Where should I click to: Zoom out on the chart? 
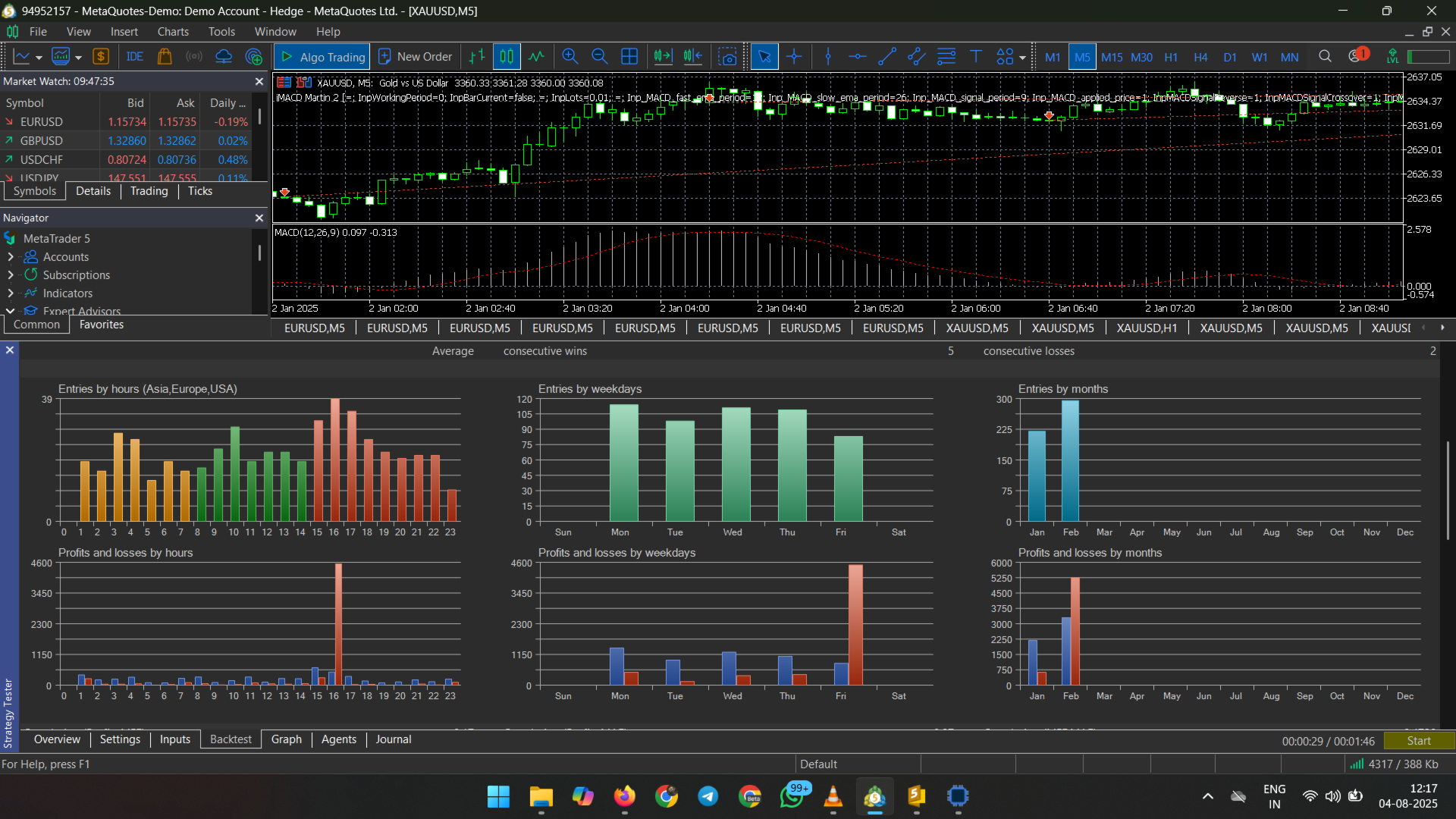pos(600,57)
